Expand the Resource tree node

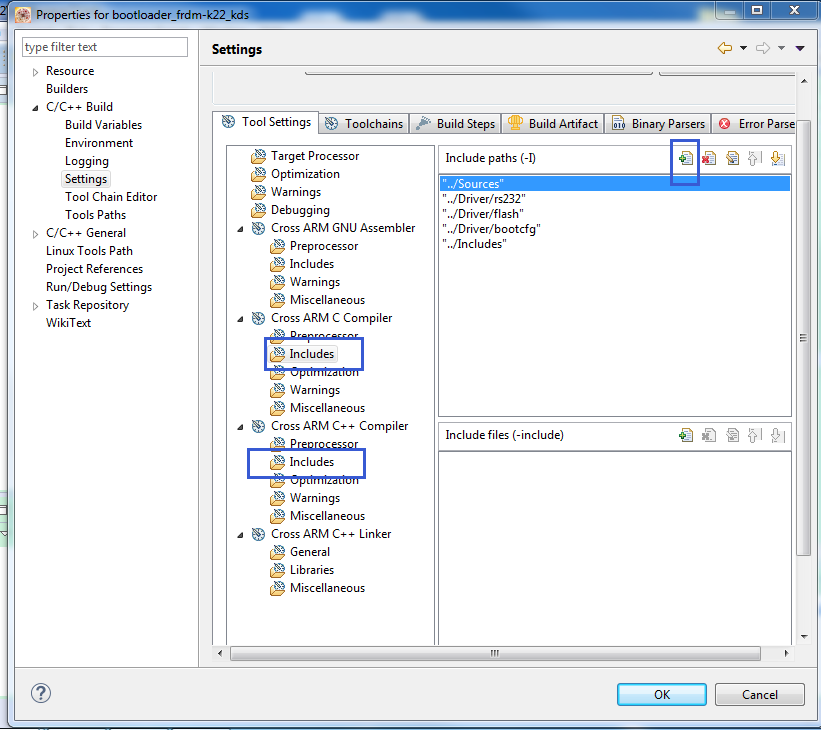(x=35, y=72)
